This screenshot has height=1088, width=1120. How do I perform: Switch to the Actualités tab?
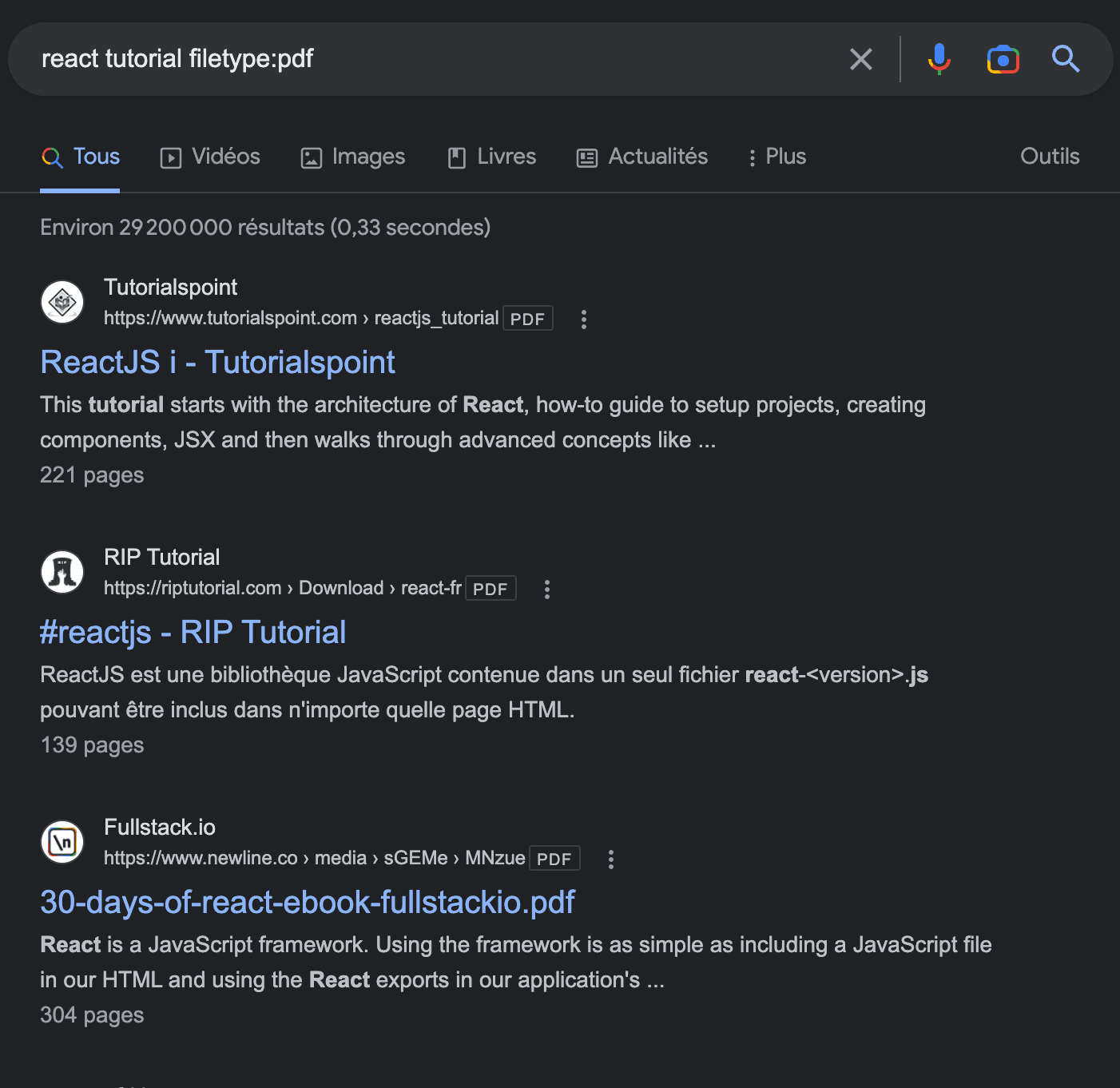pos(642,157)
